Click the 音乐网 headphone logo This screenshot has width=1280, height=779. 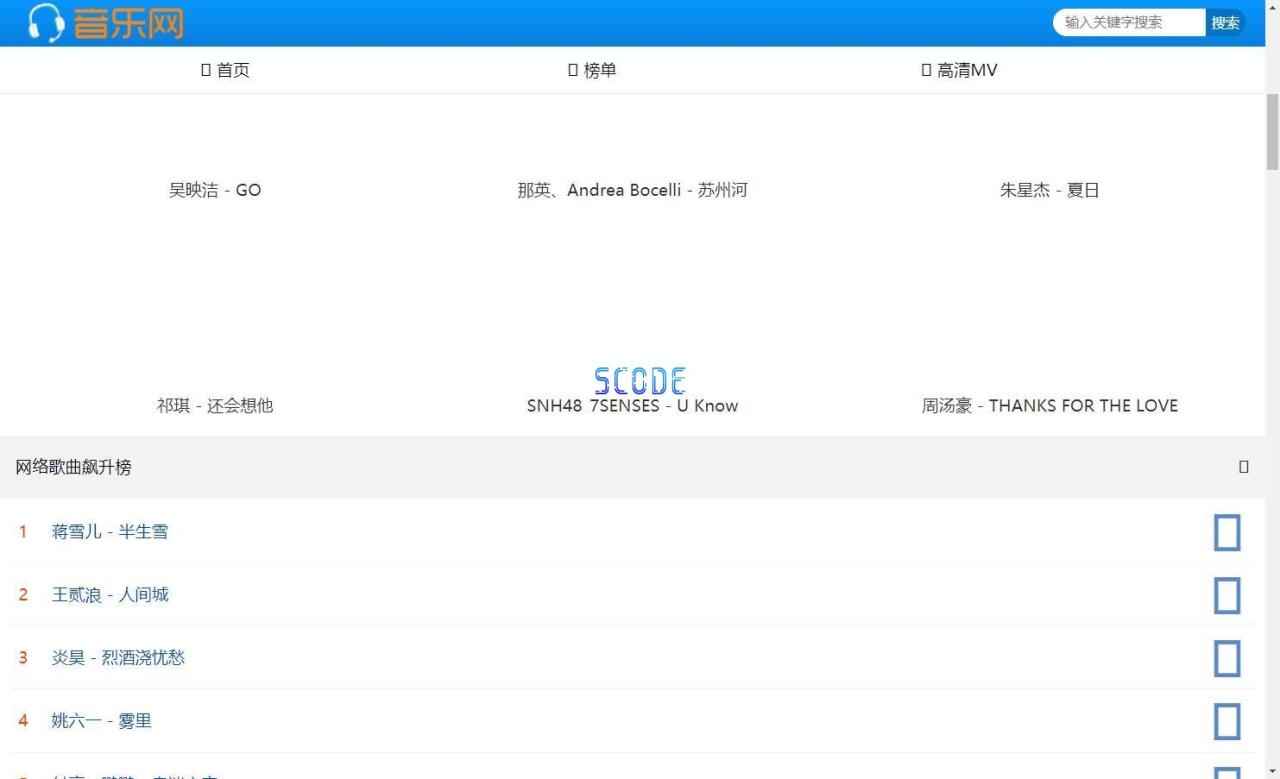(x=106, y=22)
